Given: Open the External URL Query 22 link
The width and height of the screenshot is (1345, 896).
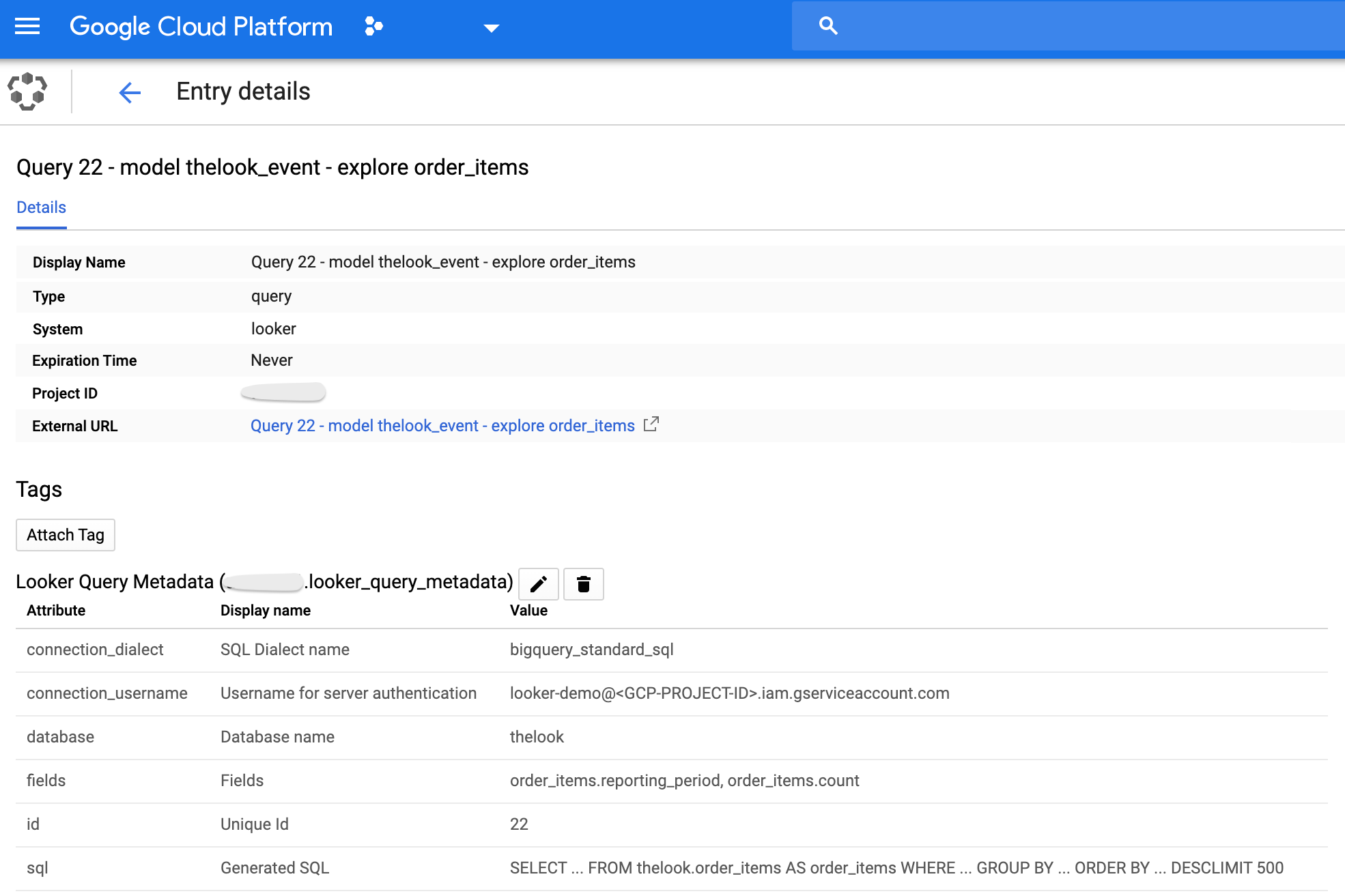Looking at the screenshot, I should 442,426.
